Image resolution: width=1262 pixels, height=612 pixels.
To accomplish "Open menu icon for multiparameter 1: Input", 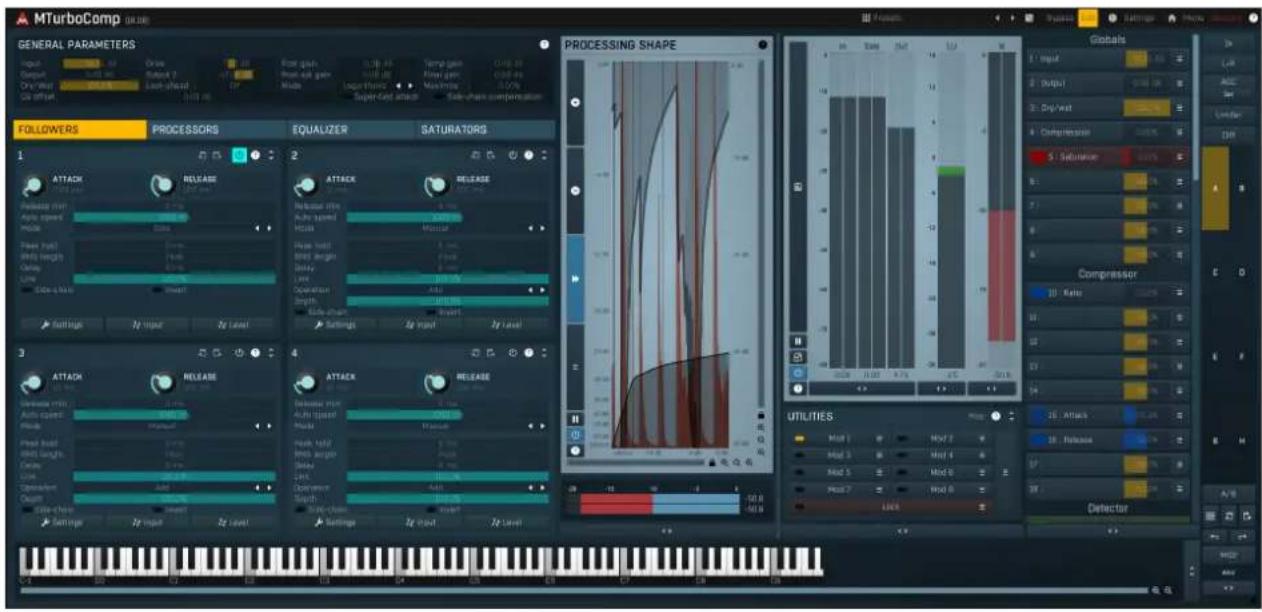I will [x=1180, y=60].
